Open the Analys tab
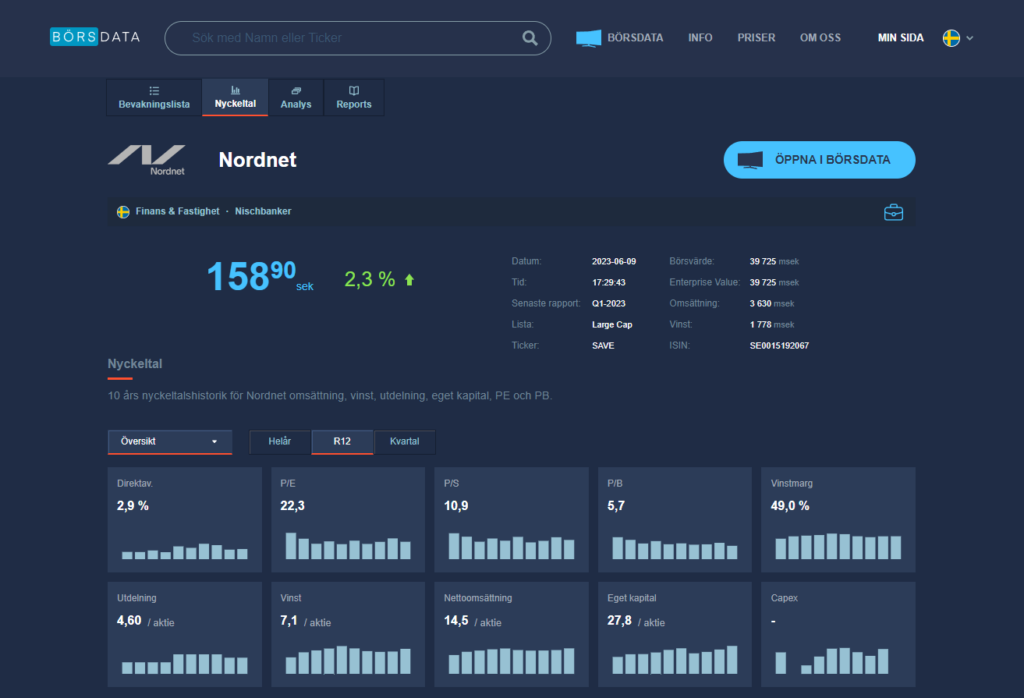Screen dimensions: 1024x698 (x=296, y=97)
